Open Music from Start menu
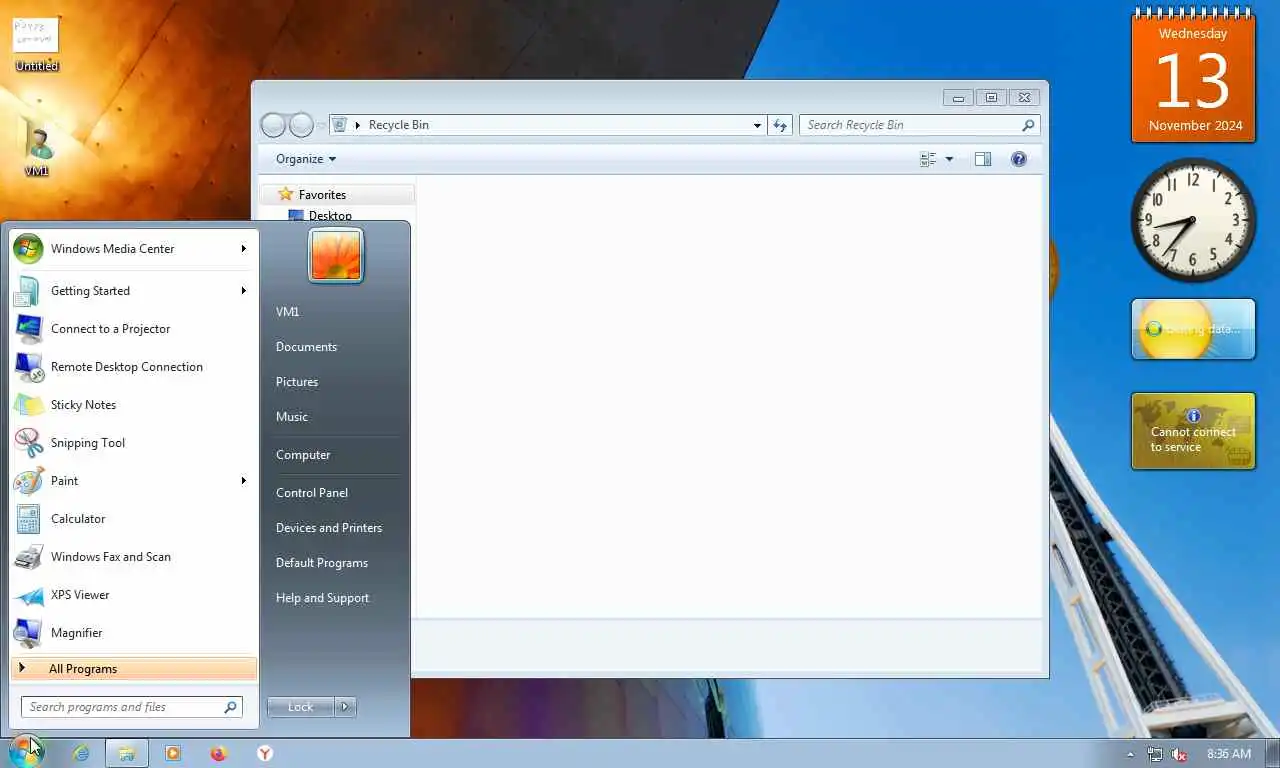 [292, 417]
